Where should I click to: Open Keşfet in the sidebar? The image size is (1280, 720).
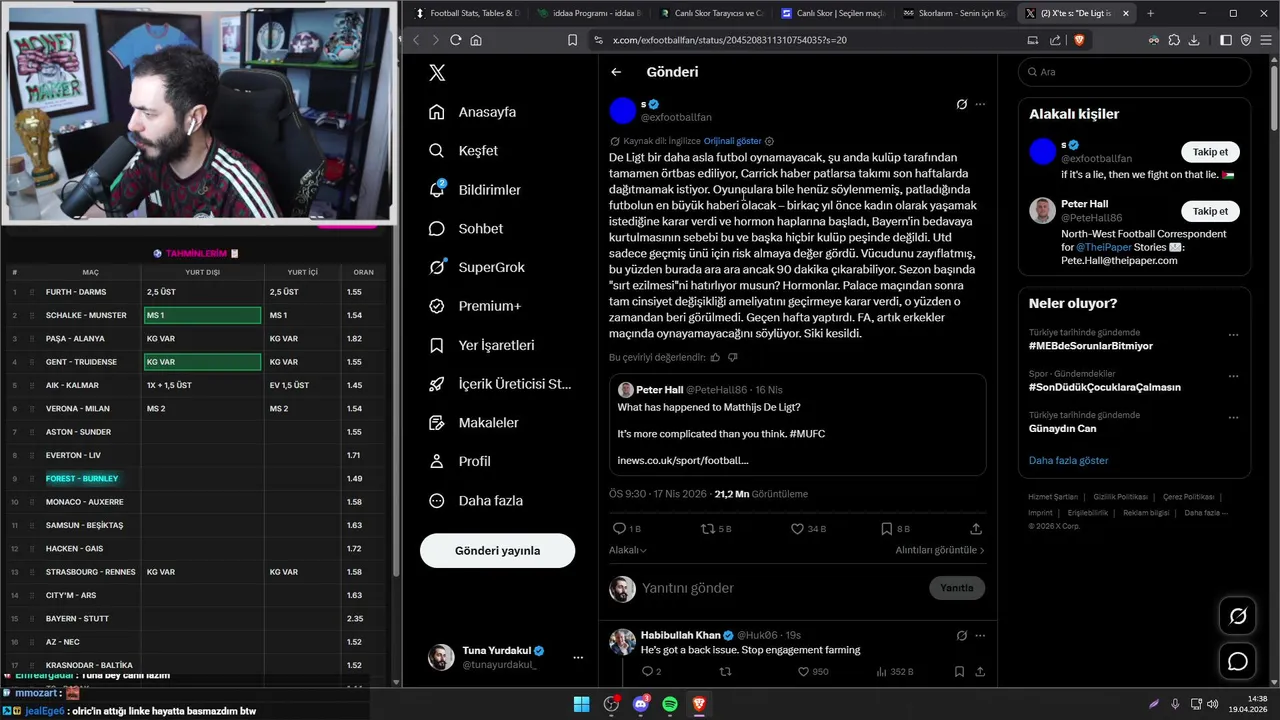(463, 151)
